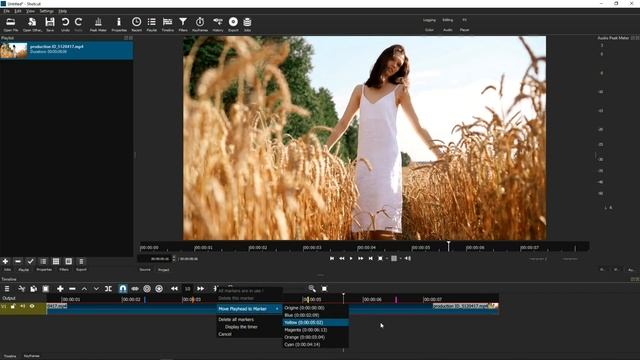This screenshot has height=360, width=640.
Task: Switch to Logging layout
Action: coord(429,20)
